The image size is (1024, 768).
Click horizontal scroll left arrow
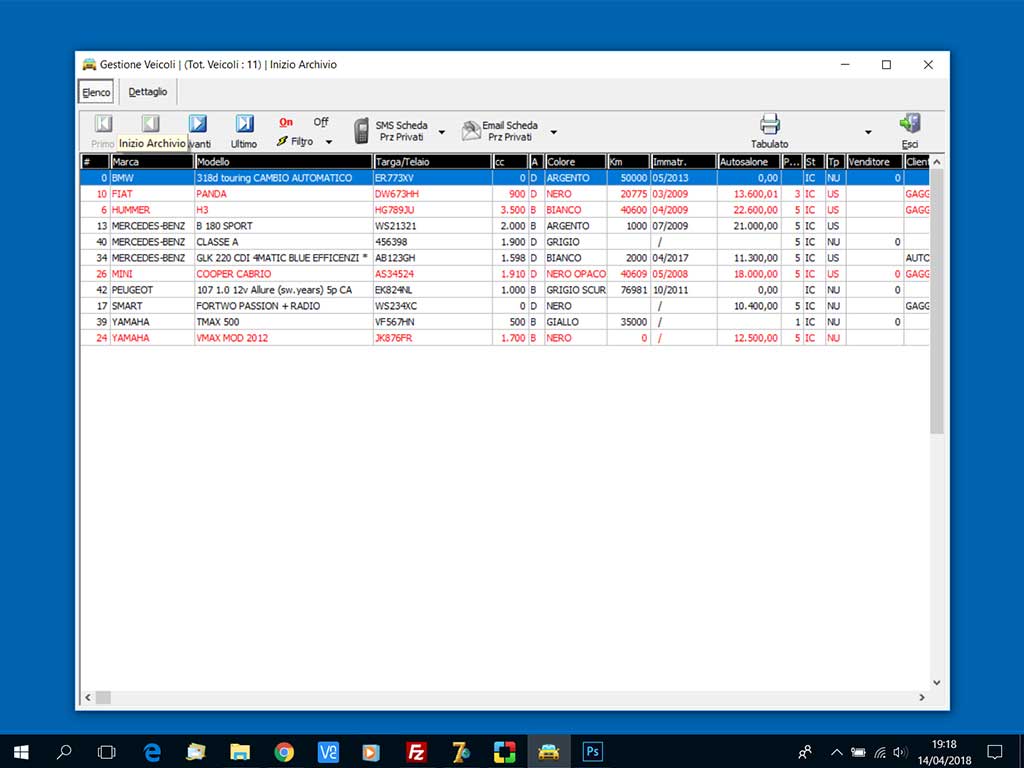click(x=88, y=697)
